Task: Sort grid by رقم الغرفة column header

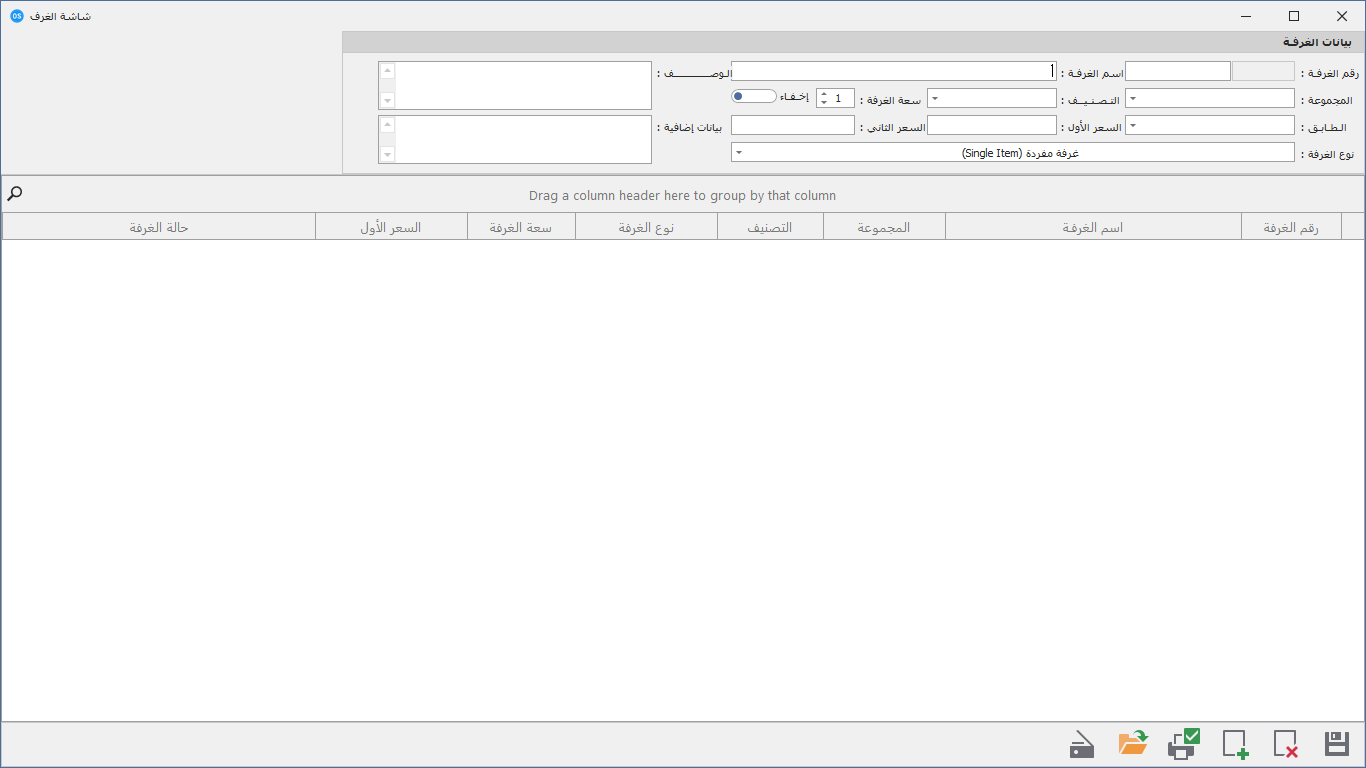Action: click(x=1291, y=227)
